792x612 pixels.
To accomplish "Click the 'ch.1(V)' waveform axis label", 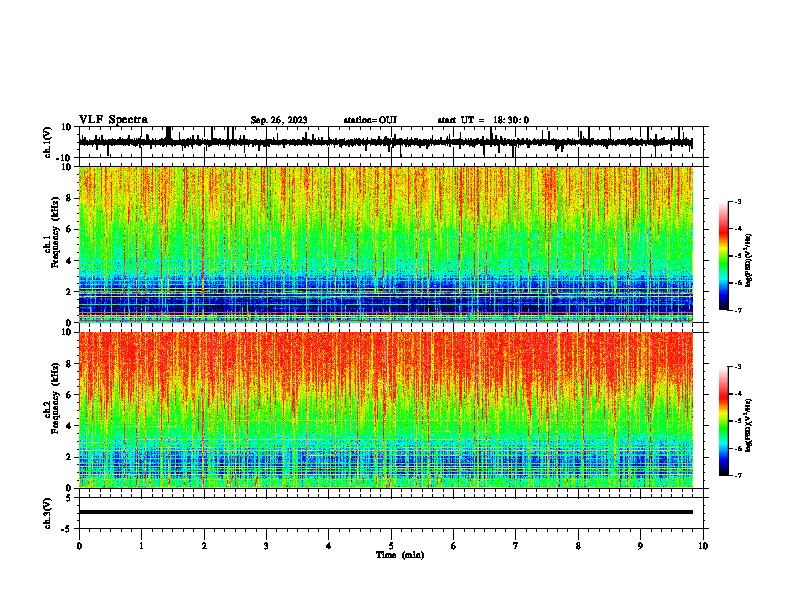I will point(48,142).
